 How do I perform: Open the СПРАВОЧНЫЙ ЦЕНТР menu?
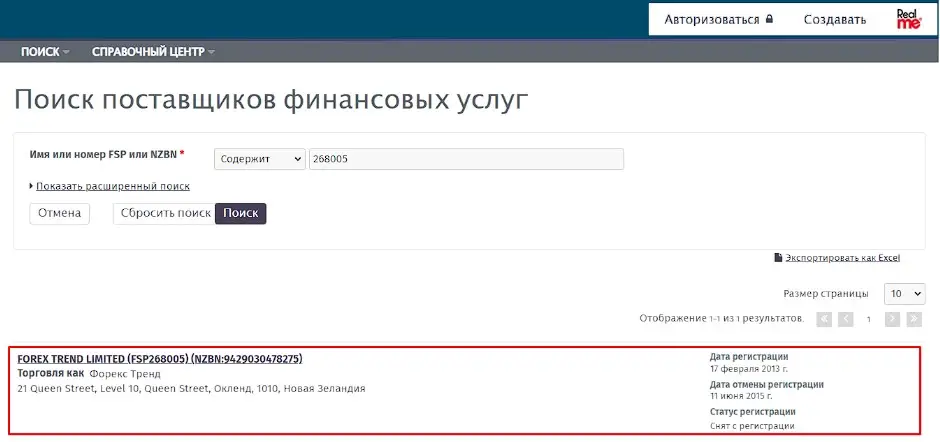click(x=153, y=52)
